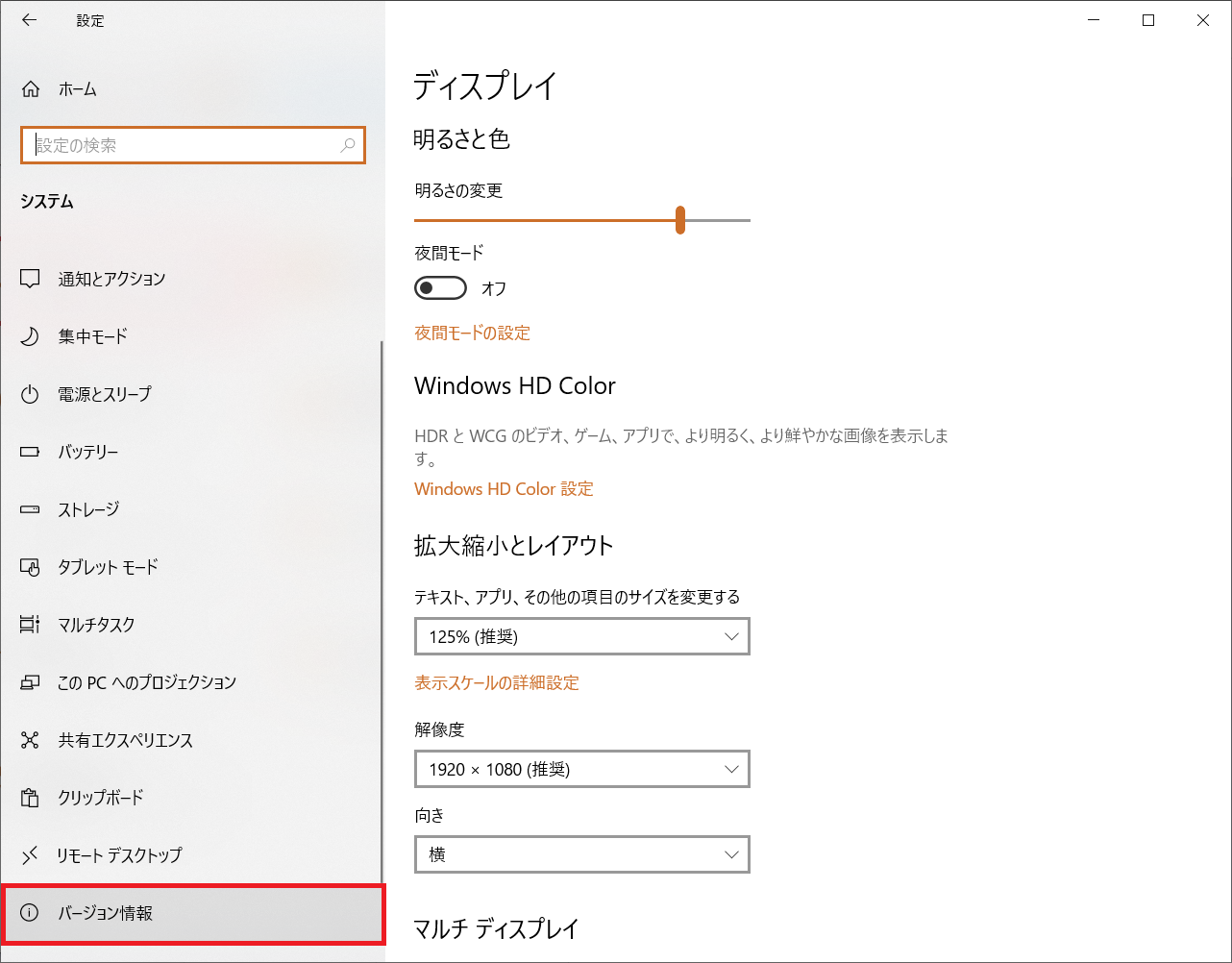Click the バッテリー battery icon
The width and height of the screenshot is (1232, 963).
coord(30,452)
